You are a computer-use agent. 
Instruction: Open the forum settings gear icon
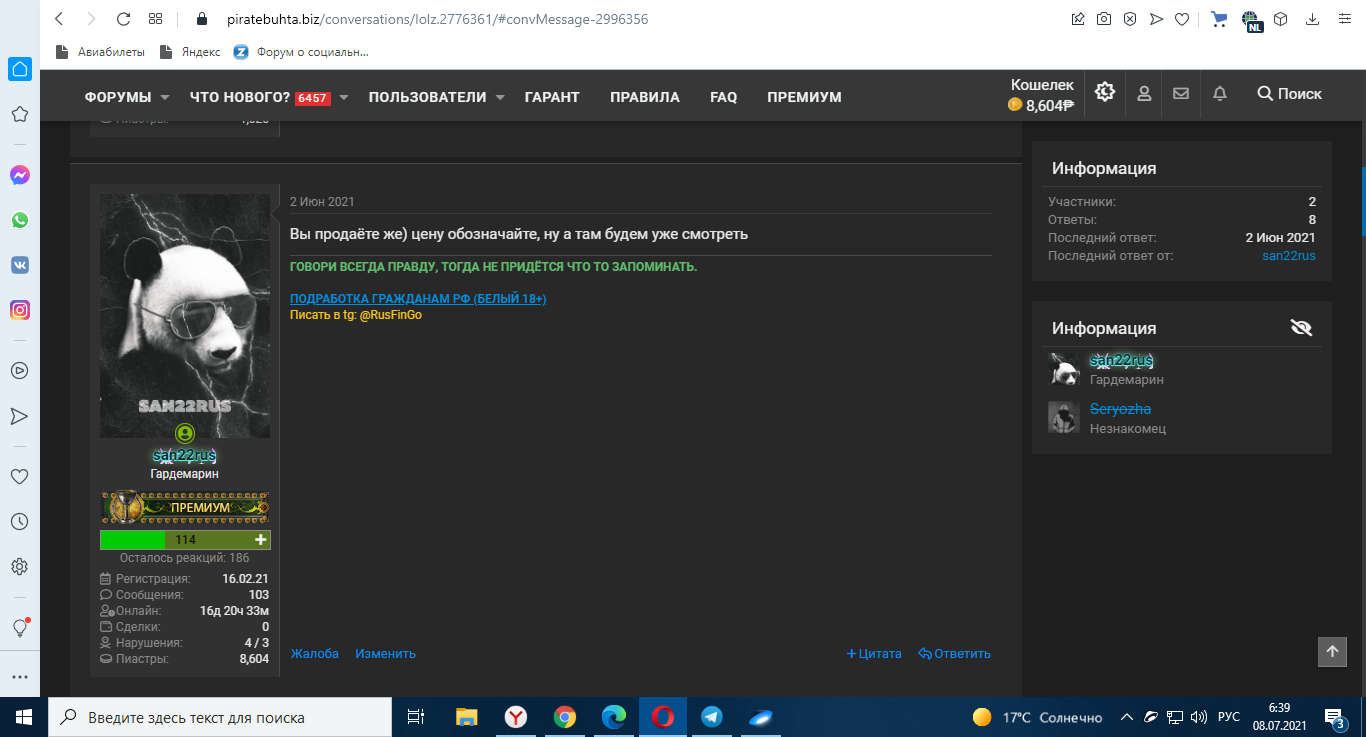[1104, 92]
